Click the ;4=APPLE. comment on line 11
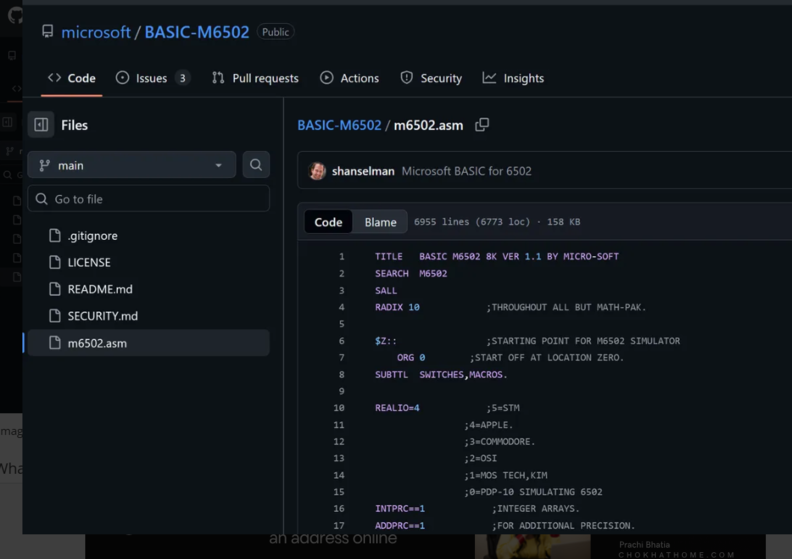 coord(488,425)
